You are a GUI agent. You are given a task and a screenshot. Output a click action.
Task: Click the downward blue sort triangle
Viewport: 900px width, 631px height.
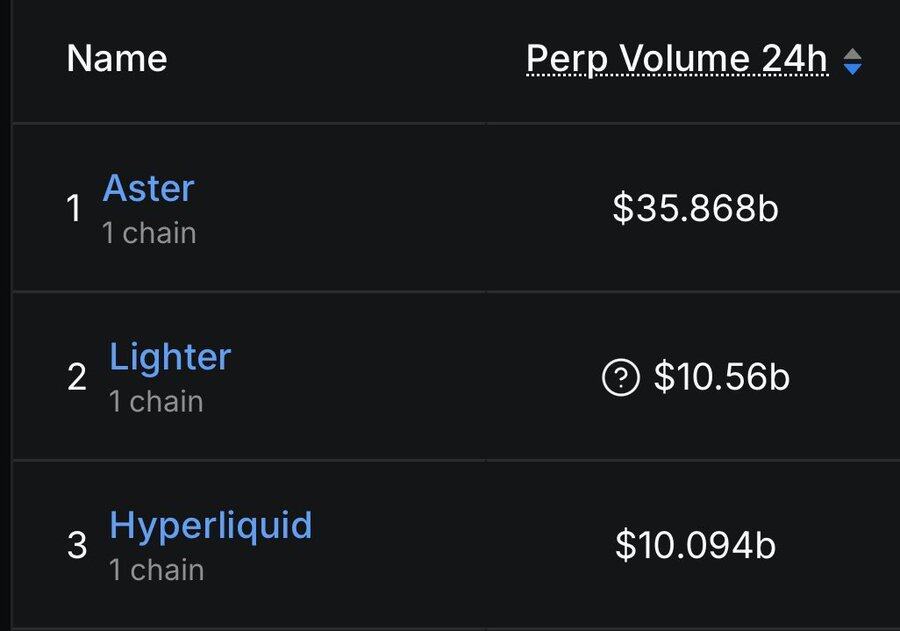click(852, 69)
